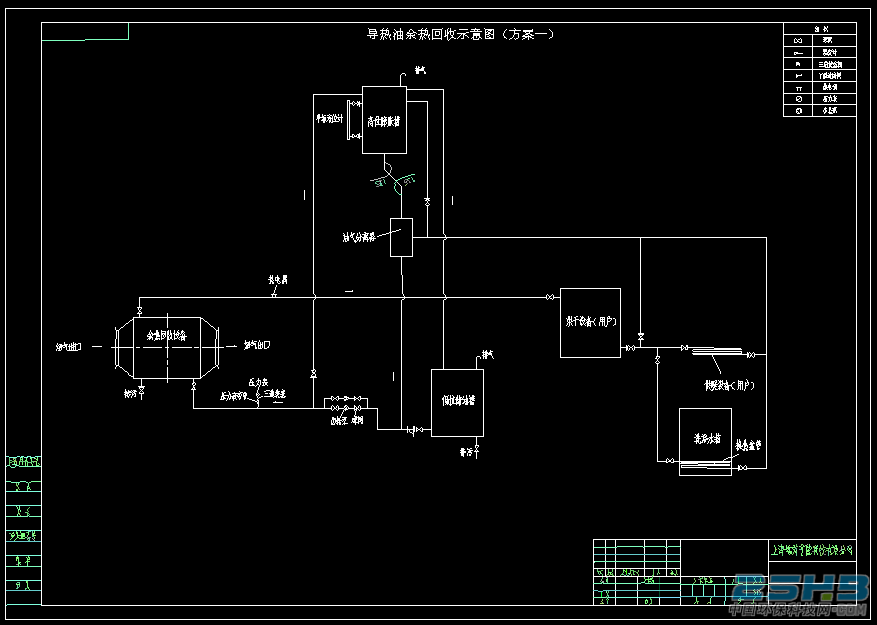
Task: Click the 换热盘管 heat exchange coil label
Action: [748, 445]
